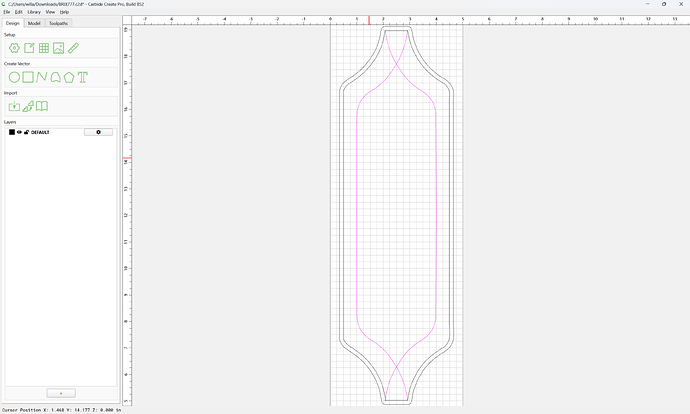Click the edit document setup icon

pos(29,48)
